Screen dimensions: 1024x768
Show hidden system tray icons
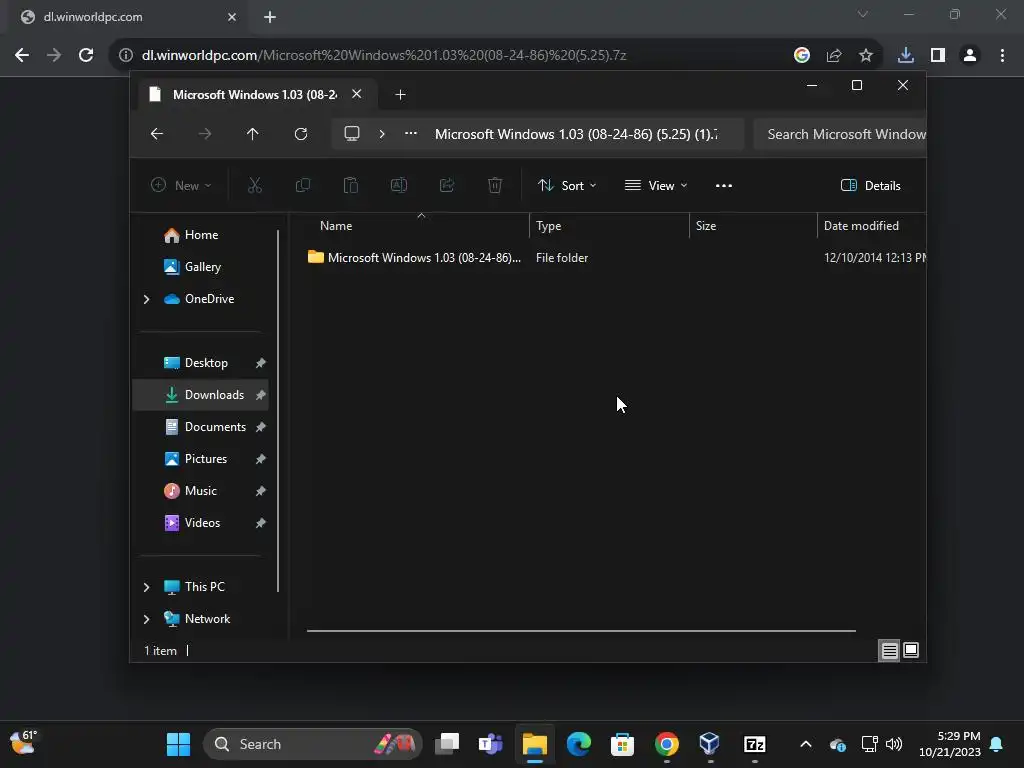(x=806, y=744)
